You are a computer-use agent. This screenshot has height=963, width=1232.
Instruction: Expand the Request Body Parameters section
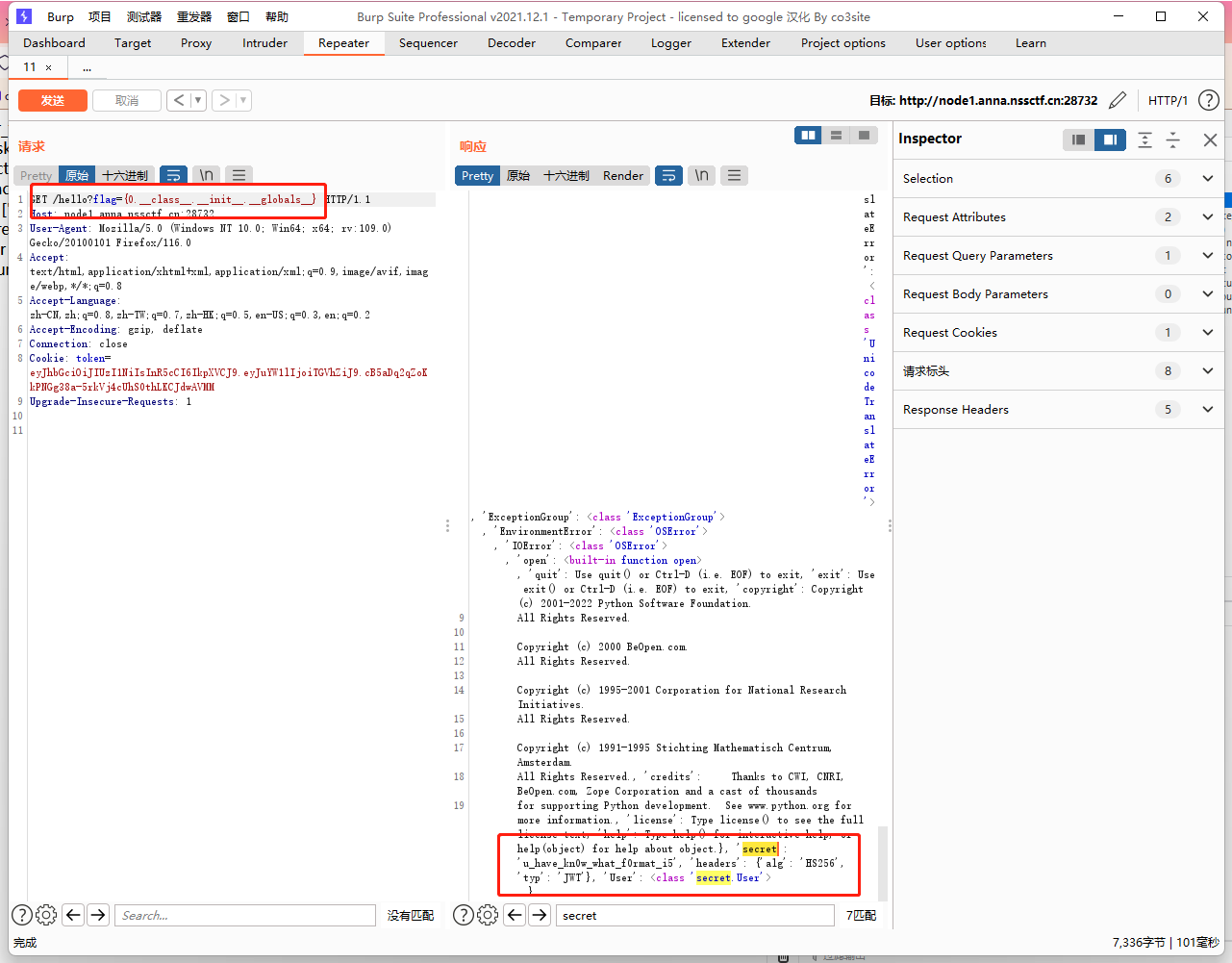point(1060,293)
